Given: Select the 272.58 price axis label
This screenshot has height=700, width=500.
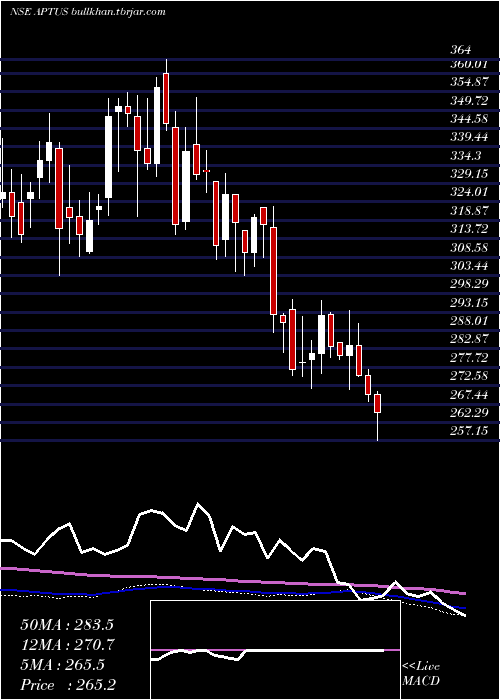Looking at the screenshot, I should pyautogui.click(x=469, y=376).
